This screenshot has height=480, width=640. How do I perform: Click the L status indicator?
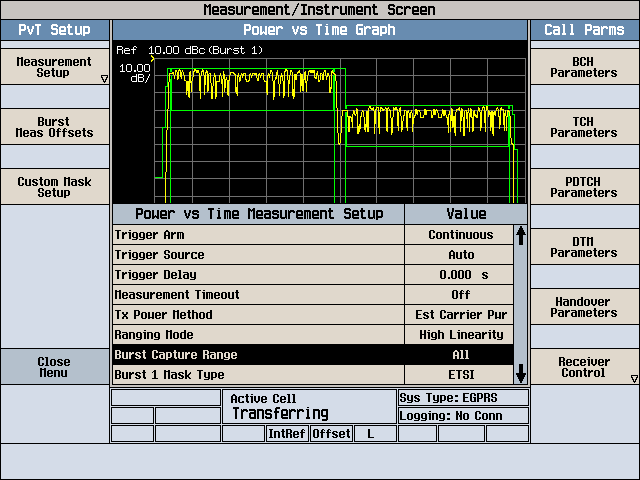[375, 433]
